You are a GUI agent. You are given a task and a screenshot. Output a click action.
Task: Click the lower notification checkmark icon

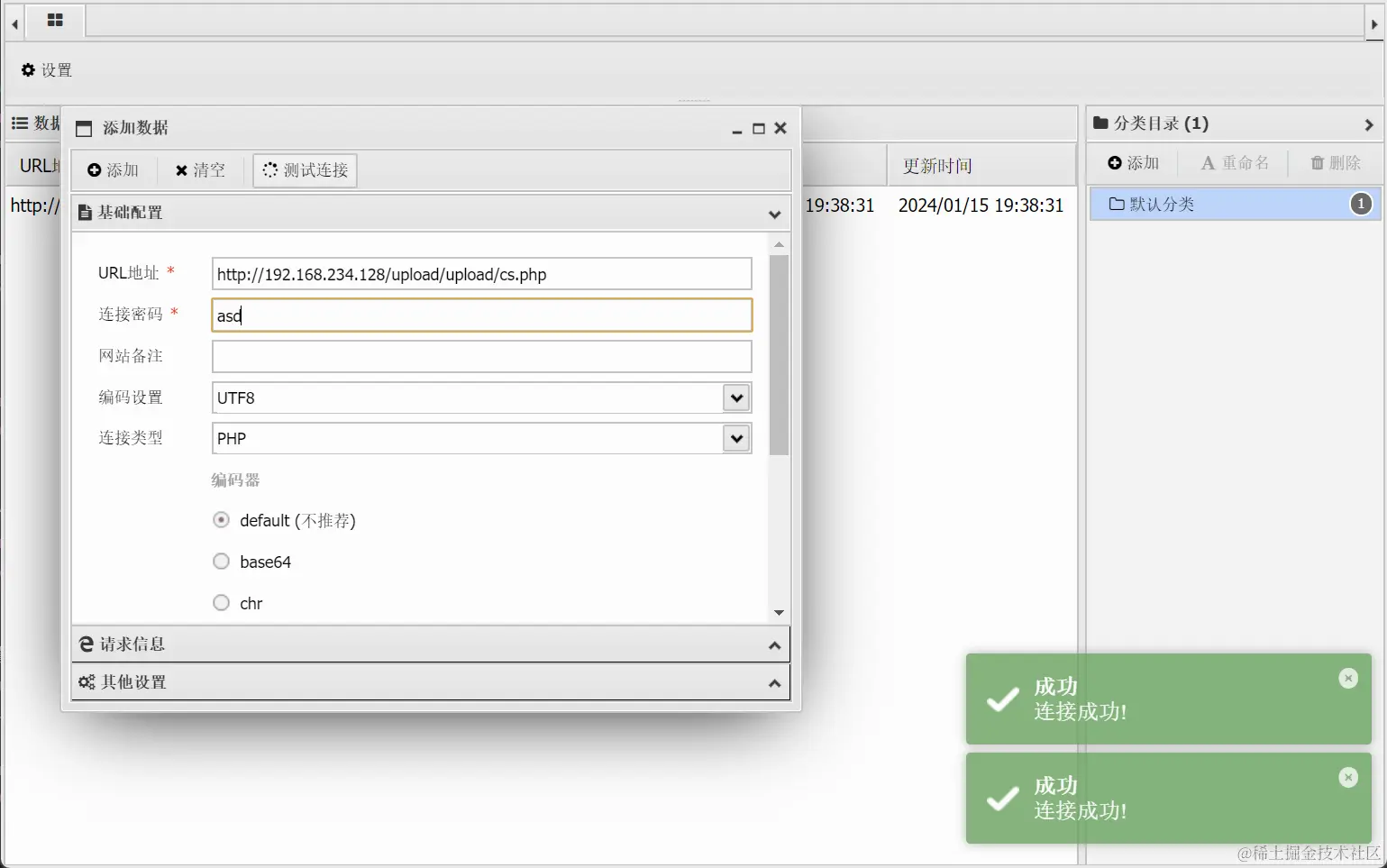1002,799
